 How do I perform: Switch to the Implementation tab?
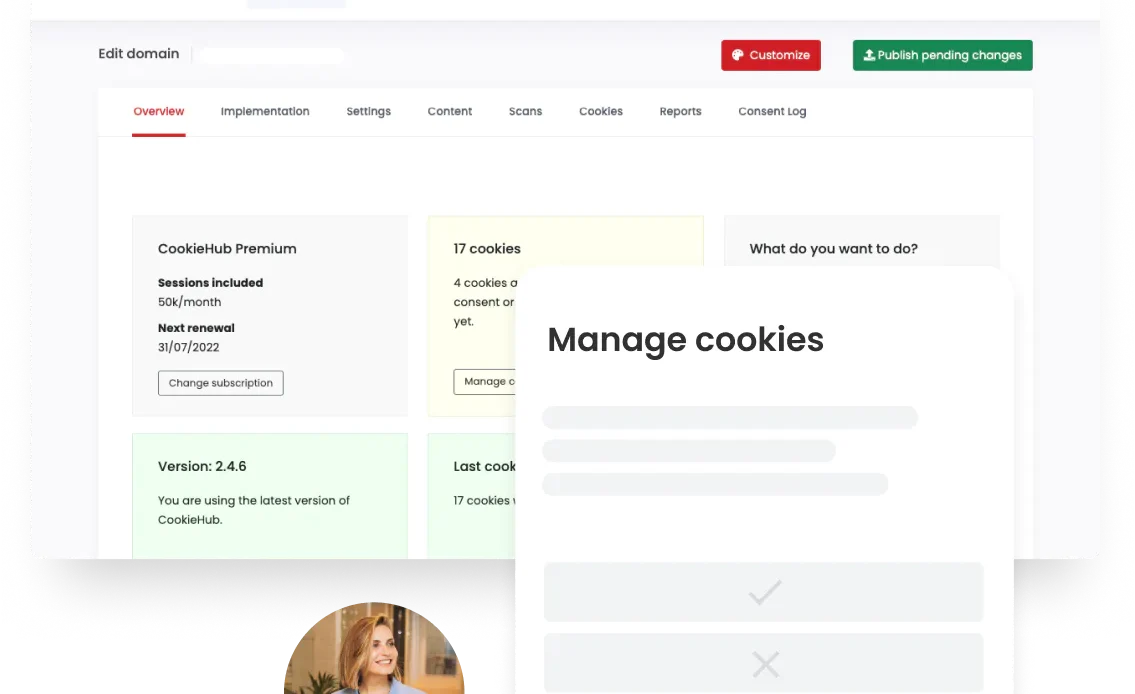point(265,111)
